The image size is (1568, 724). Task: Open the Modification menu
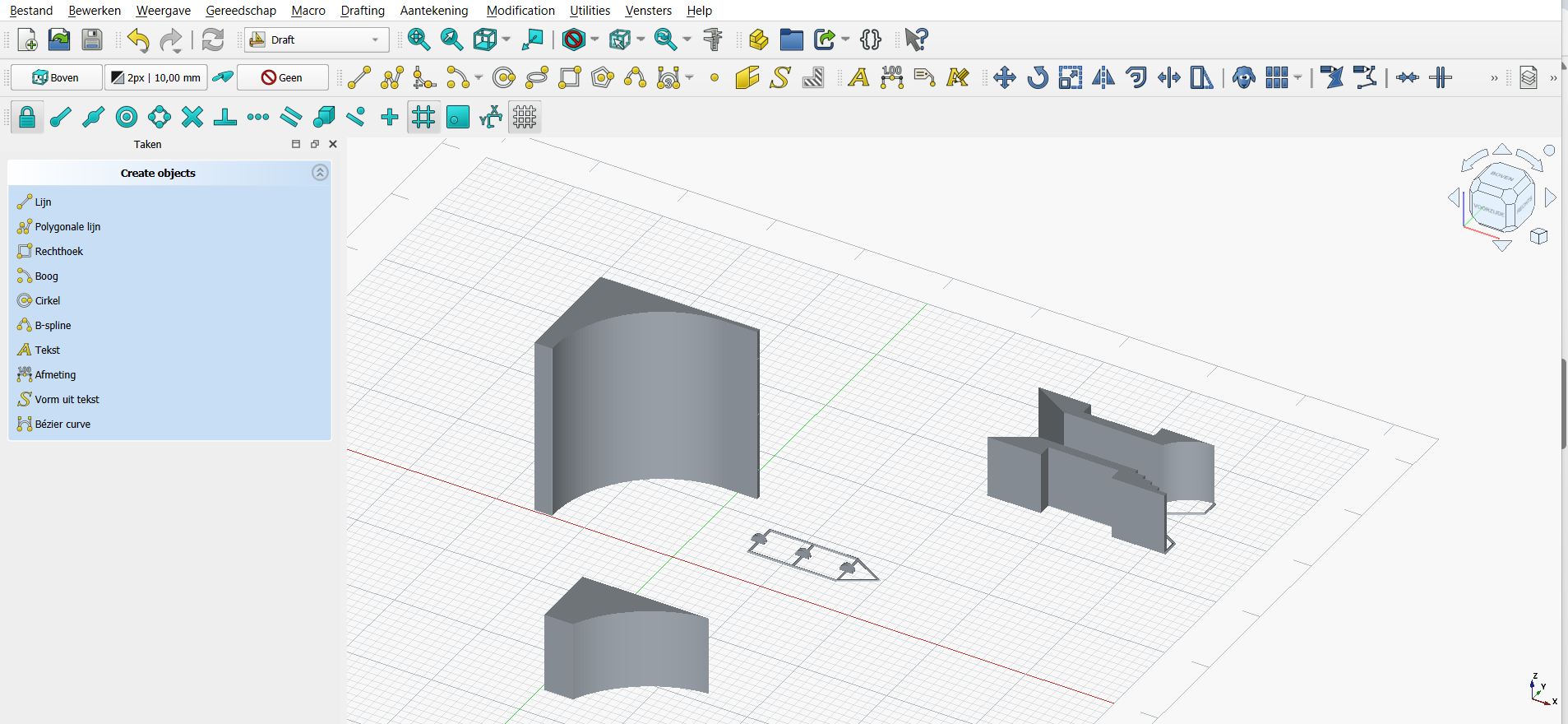520,11
